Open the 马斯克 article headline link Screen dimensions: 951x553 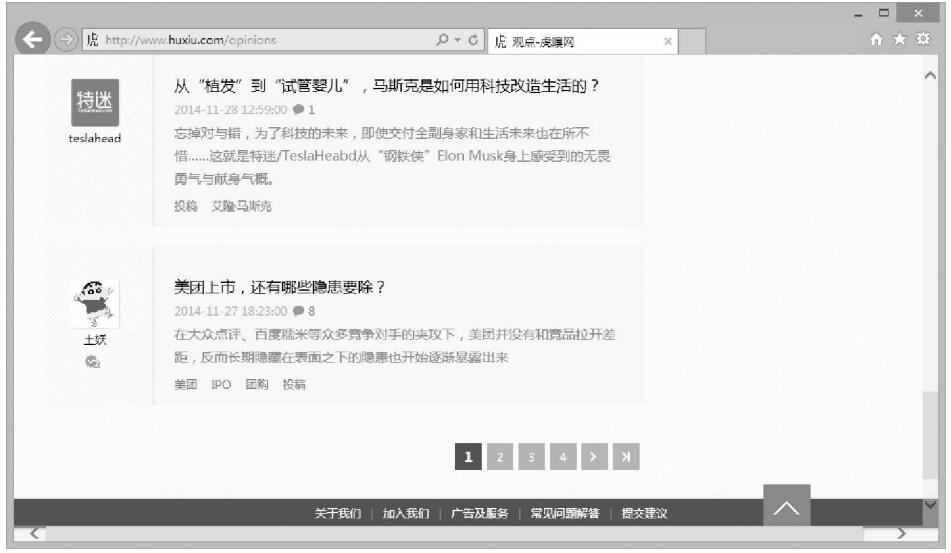pyautogui.click(x=386, y=86)
